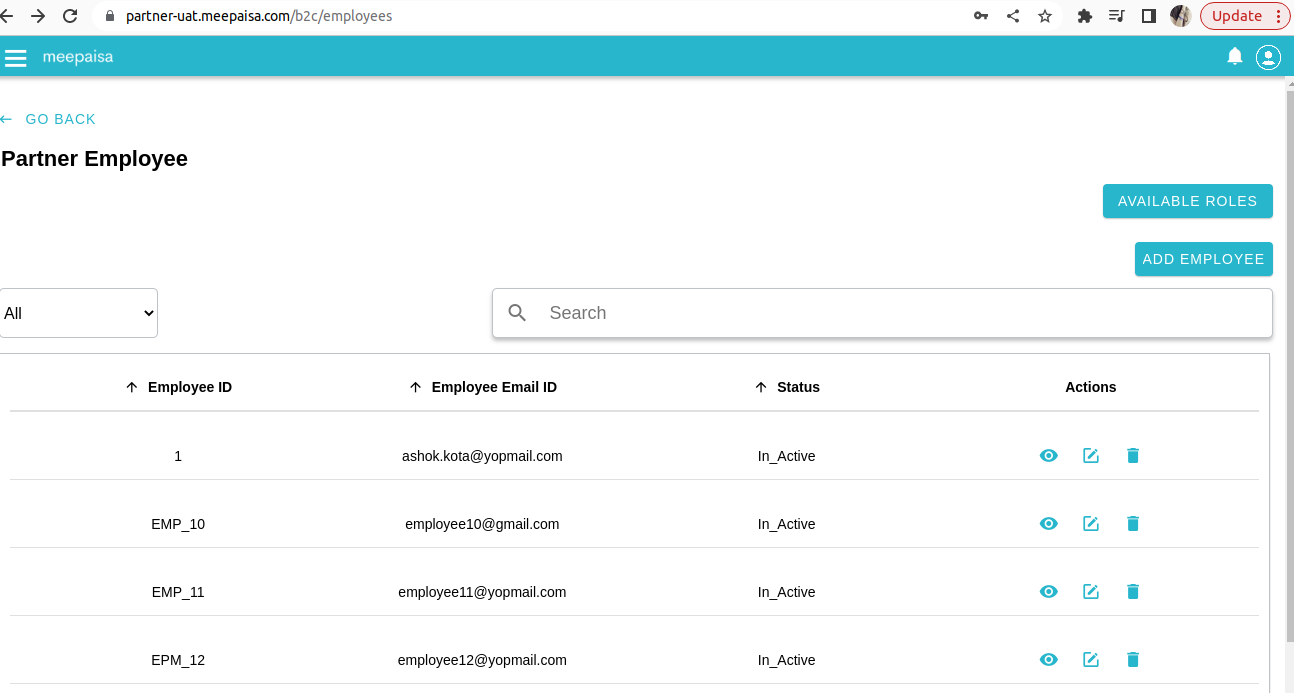Viewport: 1294px width, 693px height.
Task: Bookmark this page with the star
Action: click(1045, 16)
